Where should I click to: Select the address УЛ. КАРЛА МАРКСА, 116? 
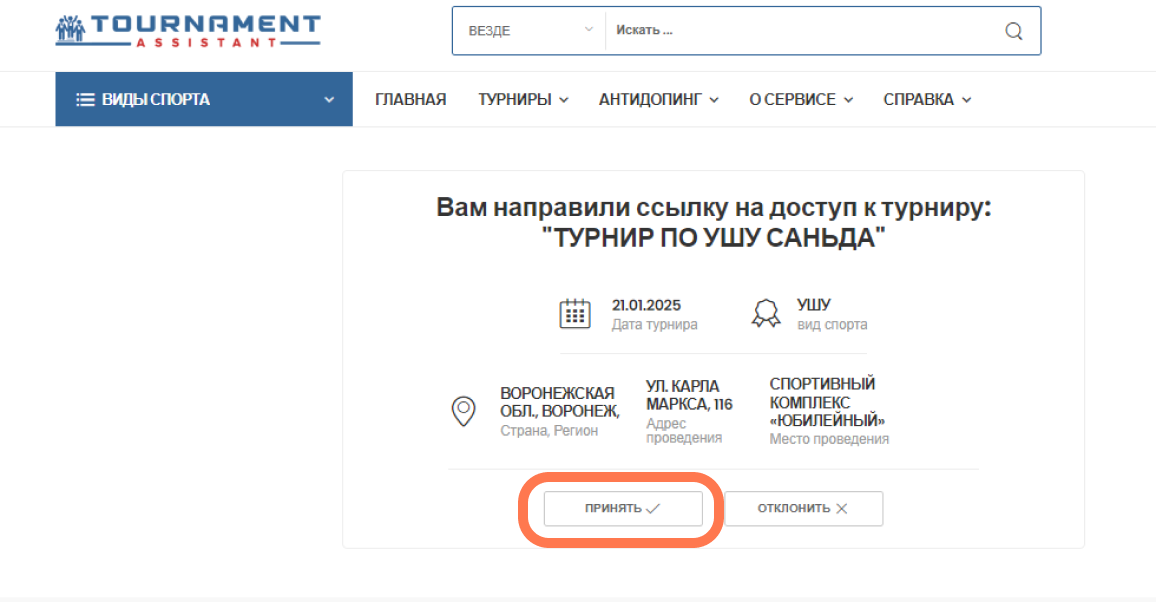click(689, 396)
